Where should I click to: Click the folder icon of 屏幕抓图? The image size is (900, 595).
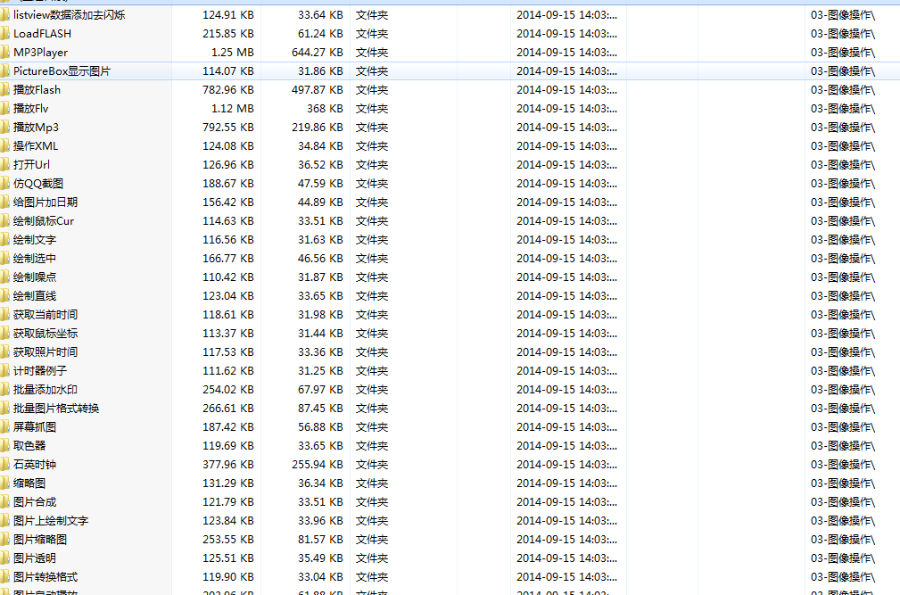point(5,427)
